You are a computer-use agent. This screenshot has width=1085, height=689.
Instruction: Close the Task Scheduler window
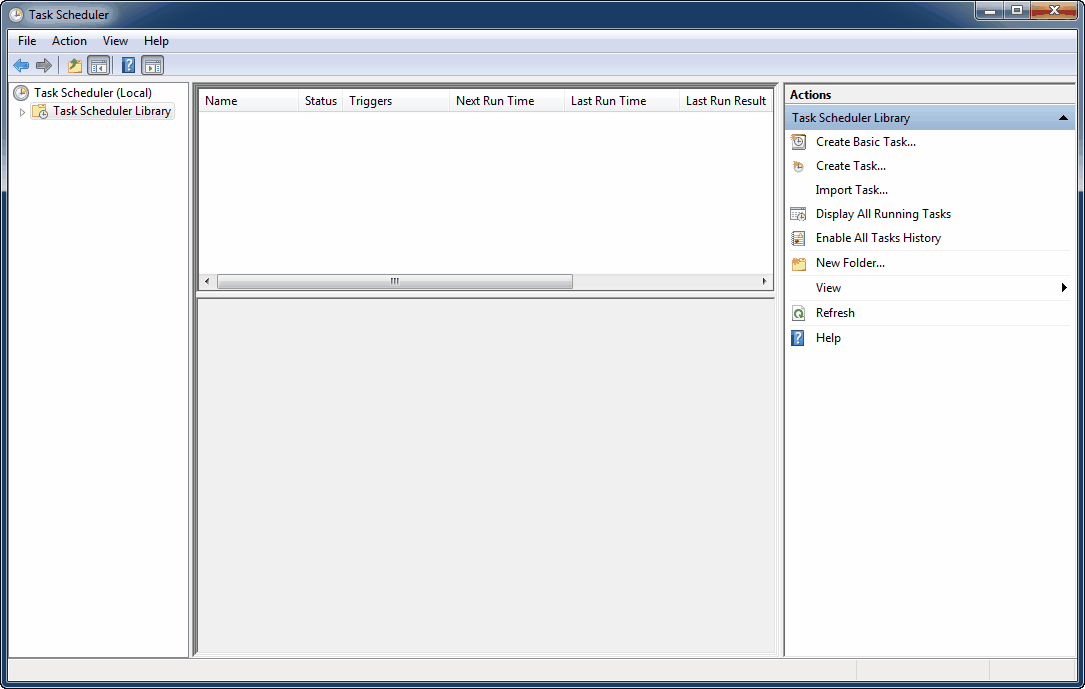tap(1055, 10)
